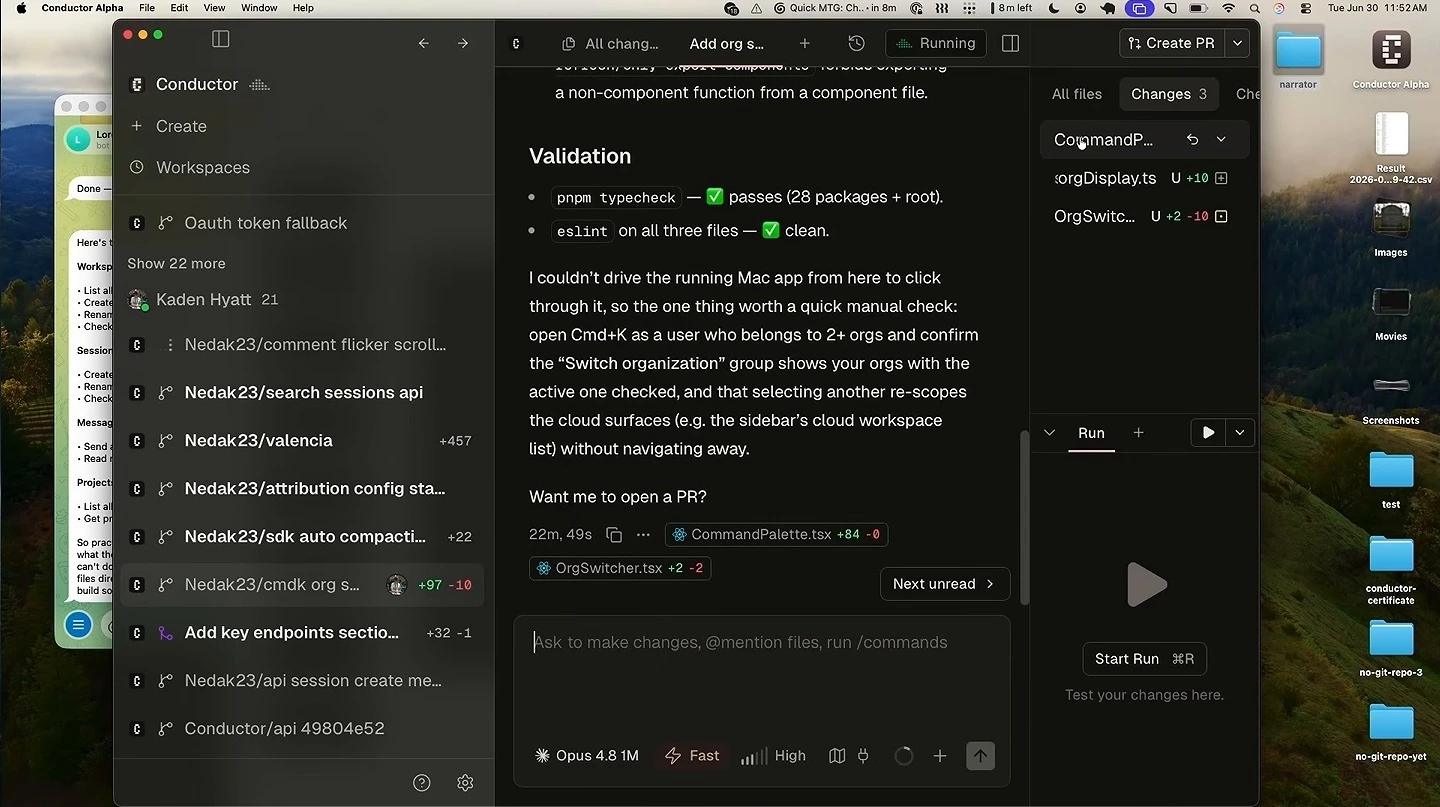Stage orgDisplay.ts with its plus box
The width and height of the screenshot is (1440, 807).
pos(1220,178)
